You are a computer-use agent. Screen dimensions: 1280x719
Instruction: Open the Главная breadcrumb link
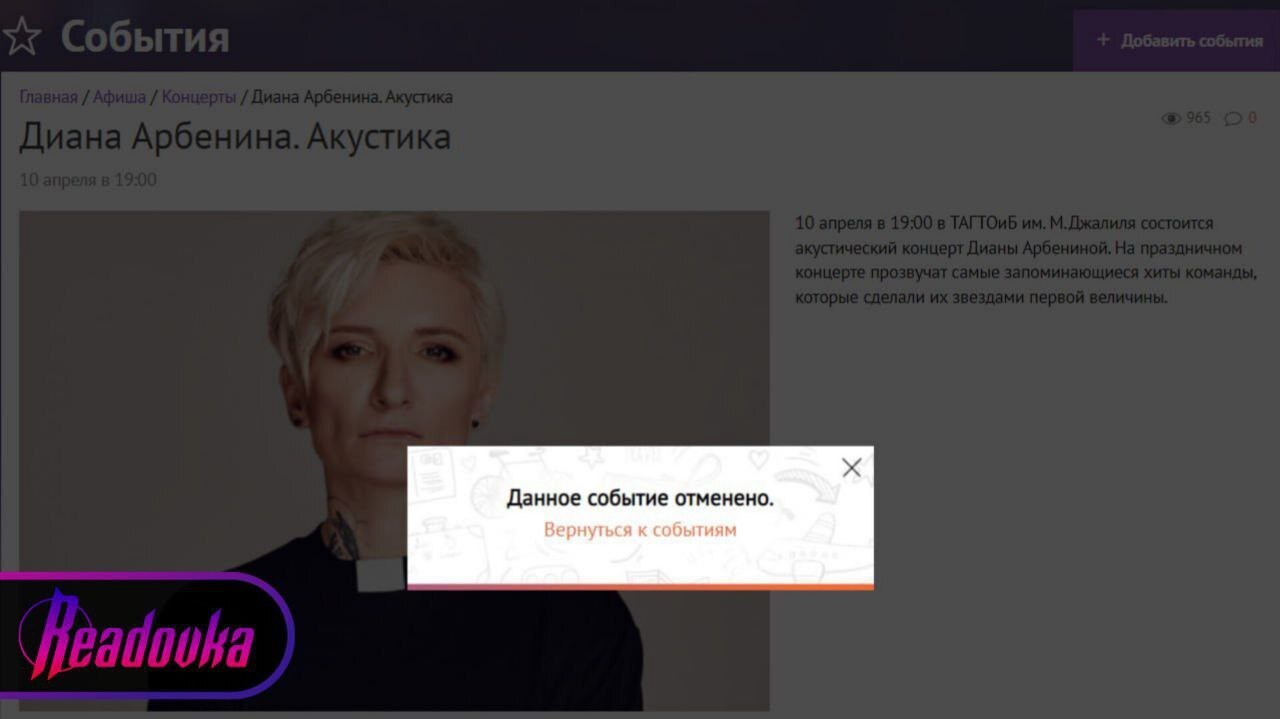coord(48,97)
